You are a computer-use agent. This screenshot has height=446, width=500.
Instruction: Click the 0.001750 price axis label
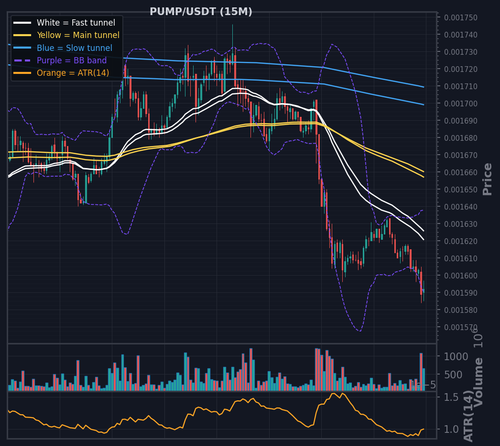click(461, 17)
